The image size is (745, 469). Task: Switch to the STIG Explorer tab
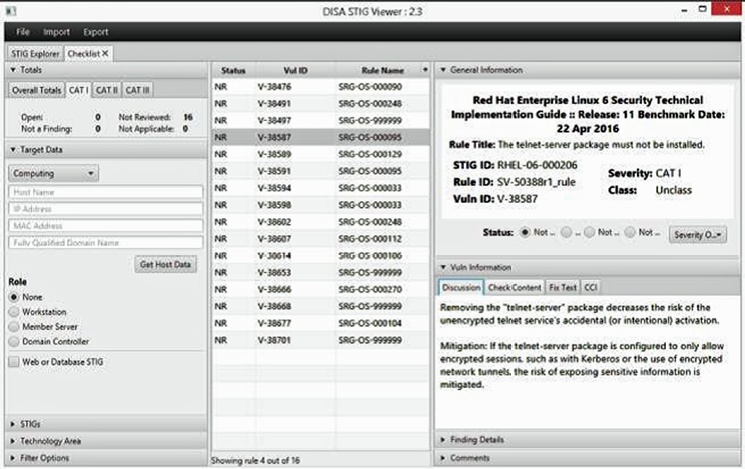[35, 54]
